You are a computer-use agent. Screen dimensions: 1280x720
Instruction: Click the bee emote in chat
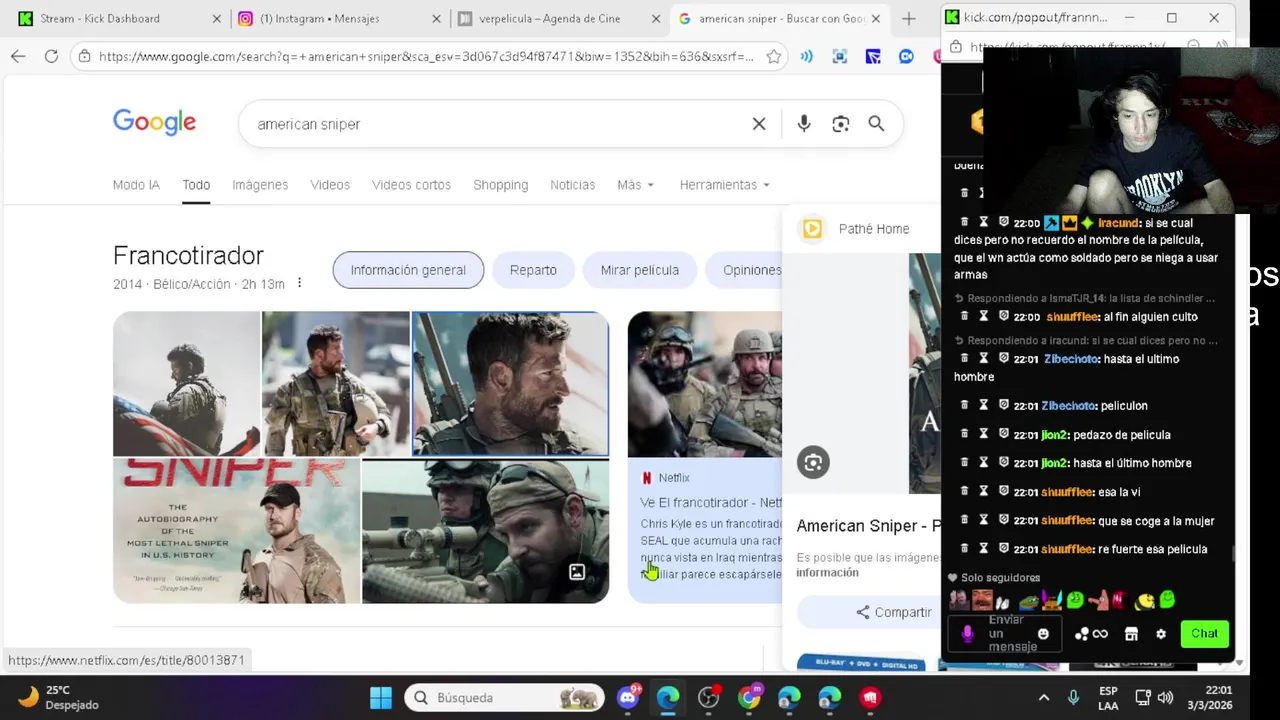[1144, 600]
